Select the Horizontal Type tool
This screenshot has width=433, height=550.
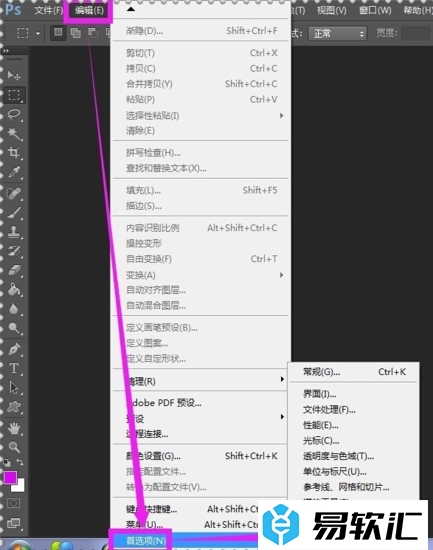tap(14, 368)
